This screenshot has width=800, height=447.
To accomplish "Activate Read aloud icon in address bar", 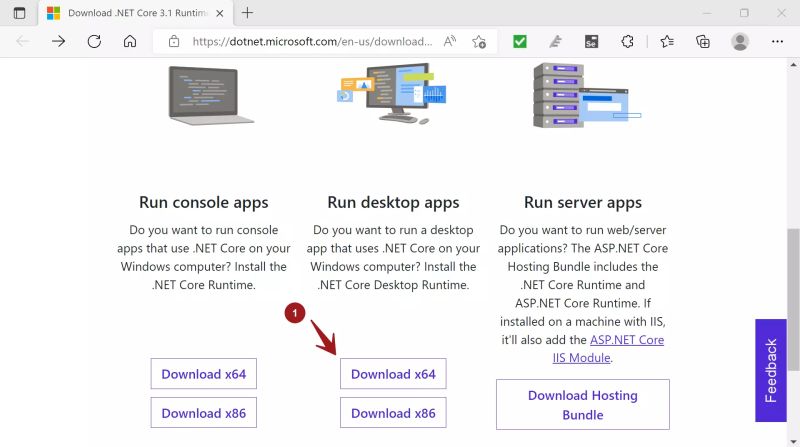I will tap(449, 41).
